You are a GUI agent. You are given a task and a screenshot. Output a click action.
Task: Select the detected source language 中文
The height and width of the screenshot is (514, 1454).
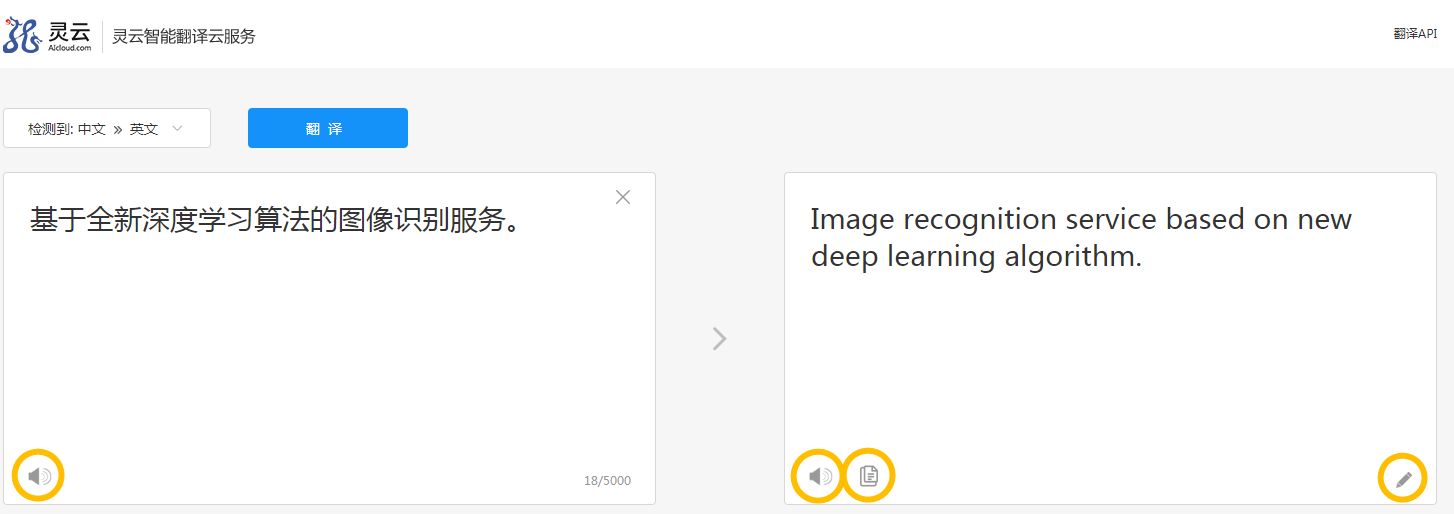(92, 129)
